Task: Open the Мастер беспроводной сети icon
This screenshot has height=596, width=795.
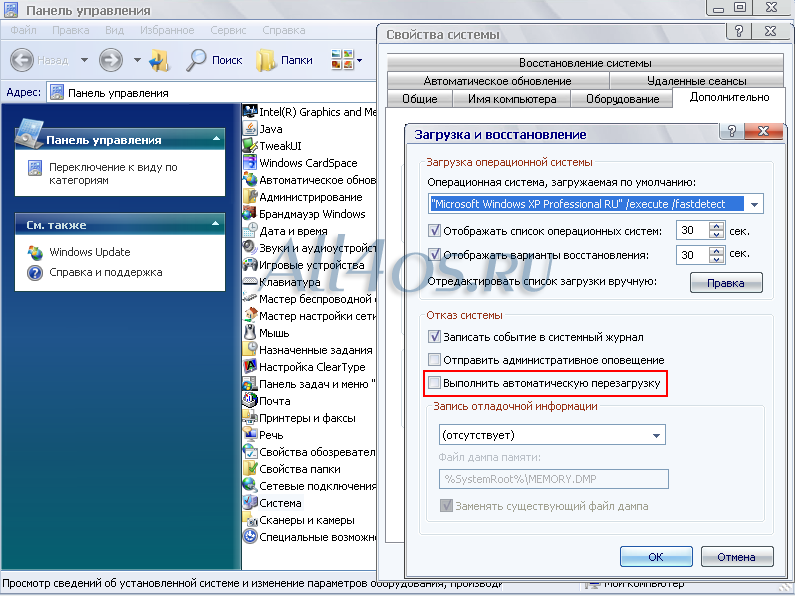Action: point(250,299)
